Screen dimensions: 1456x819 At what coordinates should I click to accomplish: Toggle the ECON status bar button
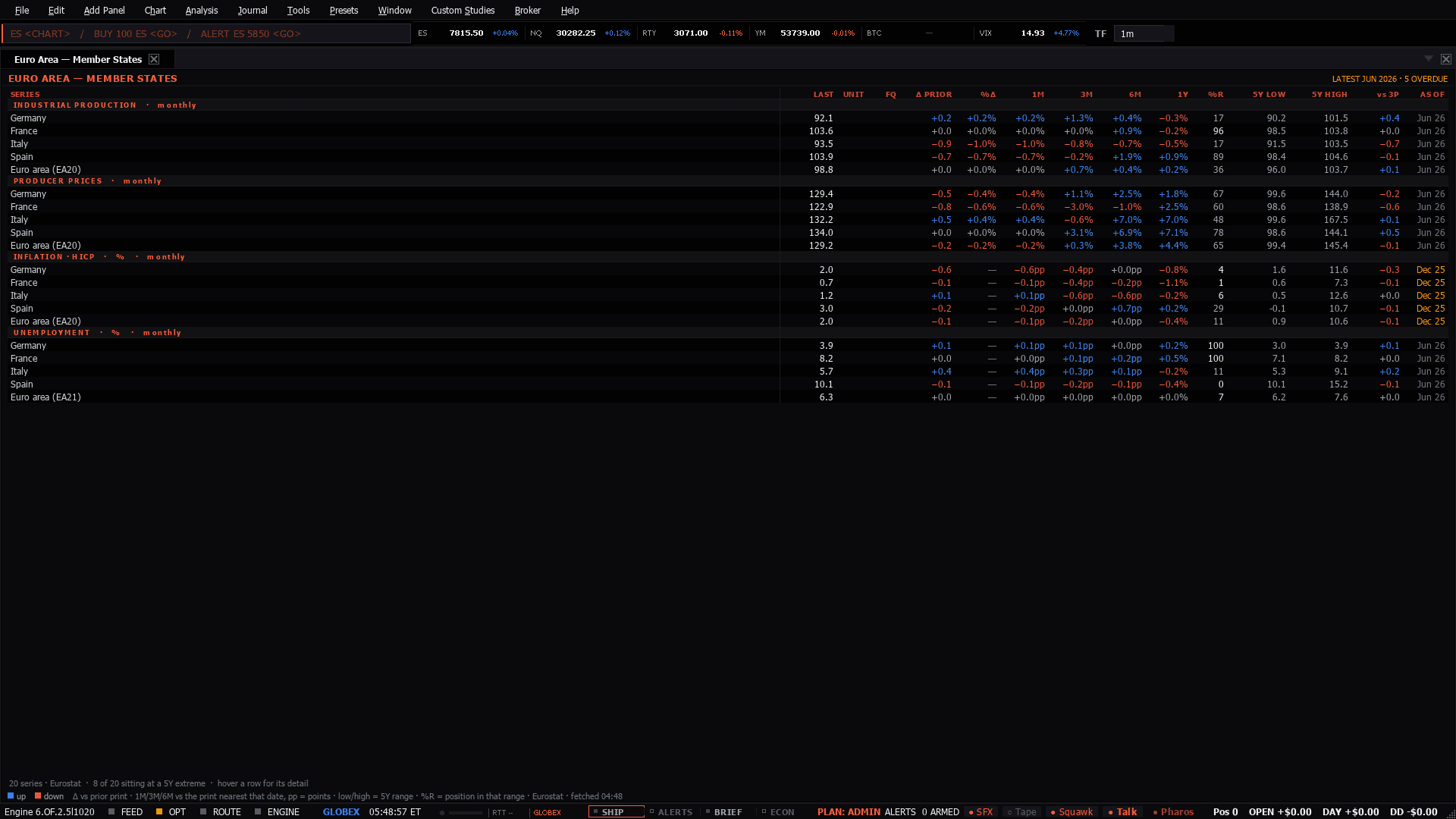point(778,811)
